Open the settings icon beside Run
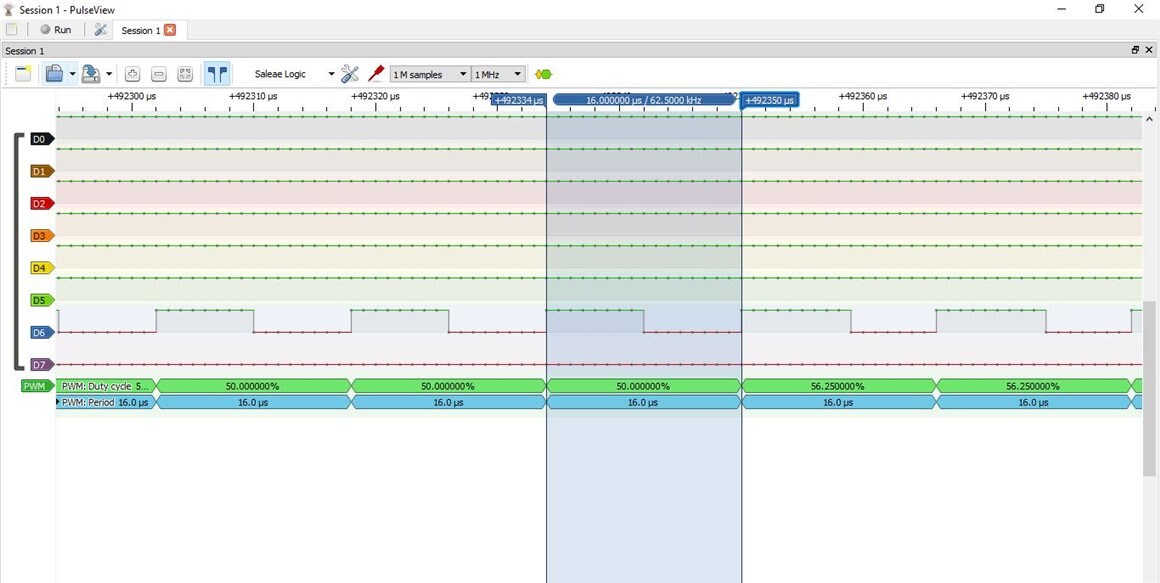Screen dimensions: 1160x583 point(101,30)
